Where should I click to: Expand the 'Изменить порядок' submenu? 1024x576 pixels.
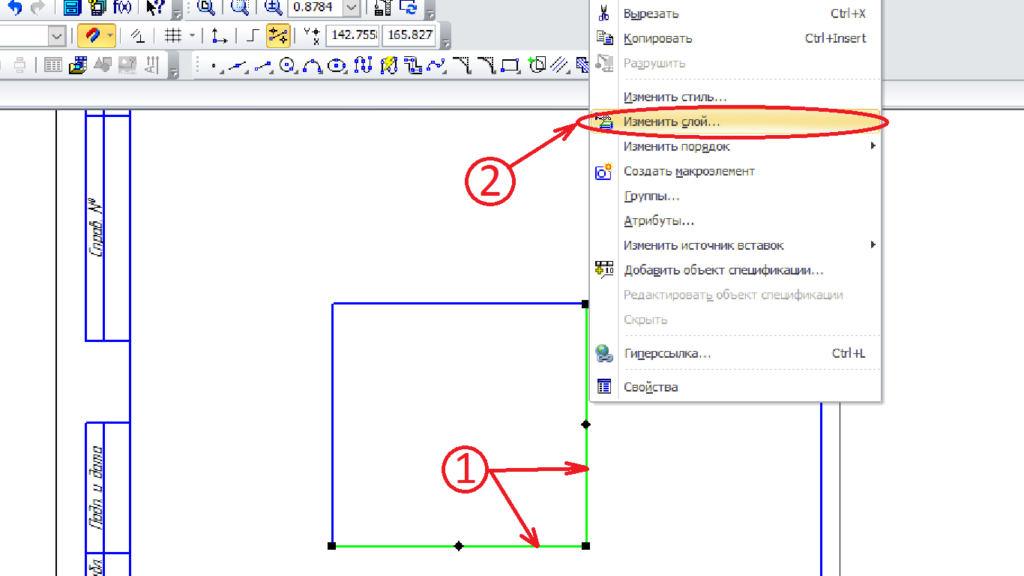coord(675,146)
